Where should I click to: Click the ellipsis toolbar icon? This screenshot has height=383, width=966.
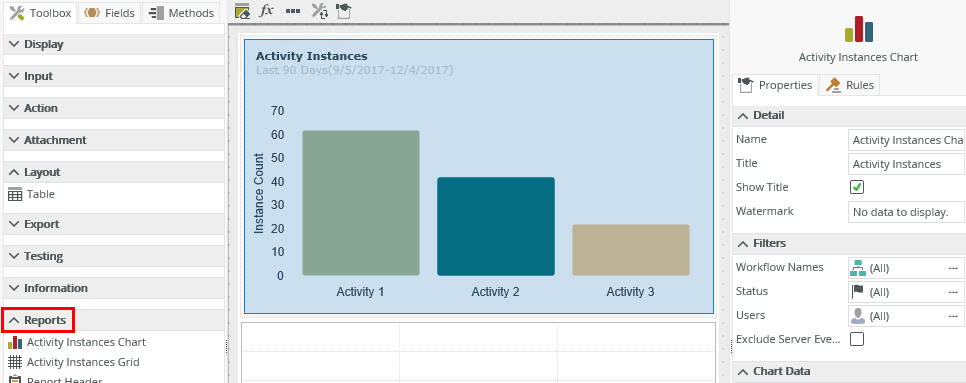[293, 11]
